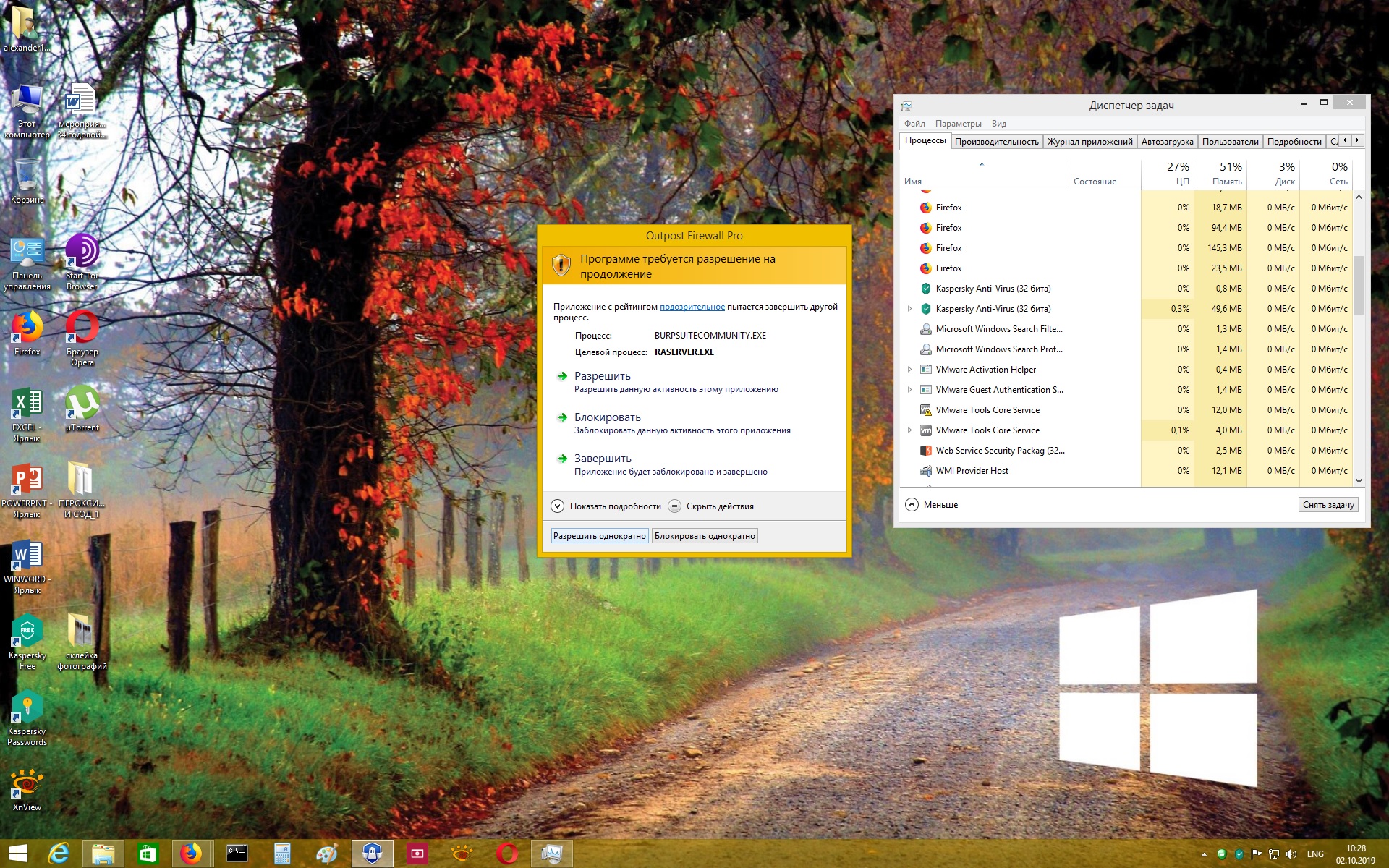
Task: Click the подозрительное rating link
Action: pos(692,307)
